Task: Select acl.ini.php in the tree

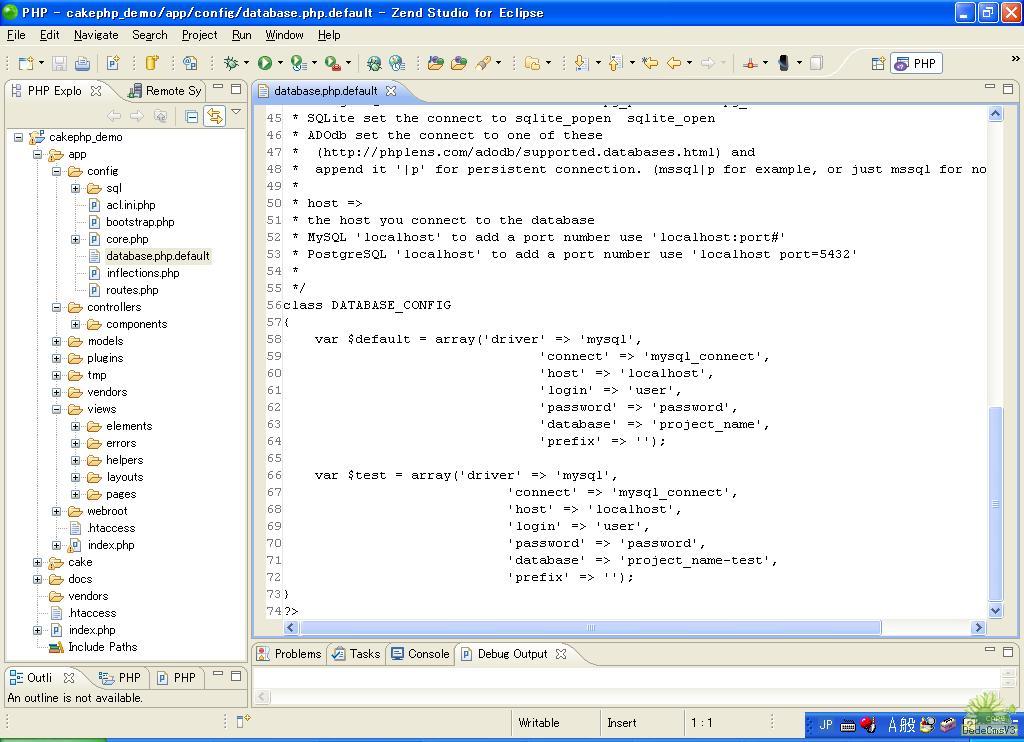Action: tap(131, 205)
